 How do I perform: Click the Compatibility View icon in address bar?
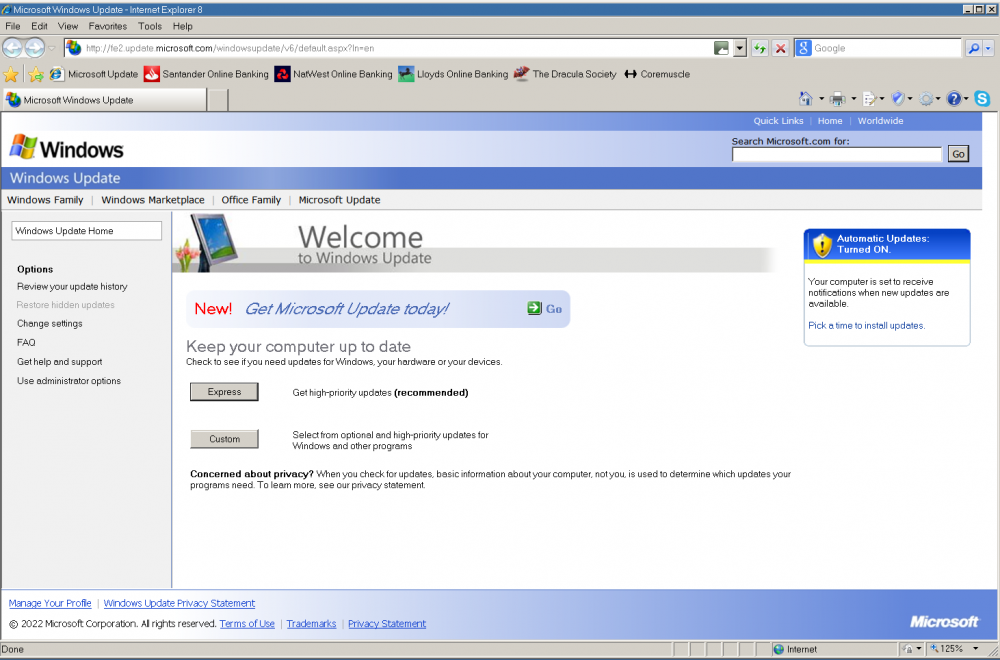721,48
